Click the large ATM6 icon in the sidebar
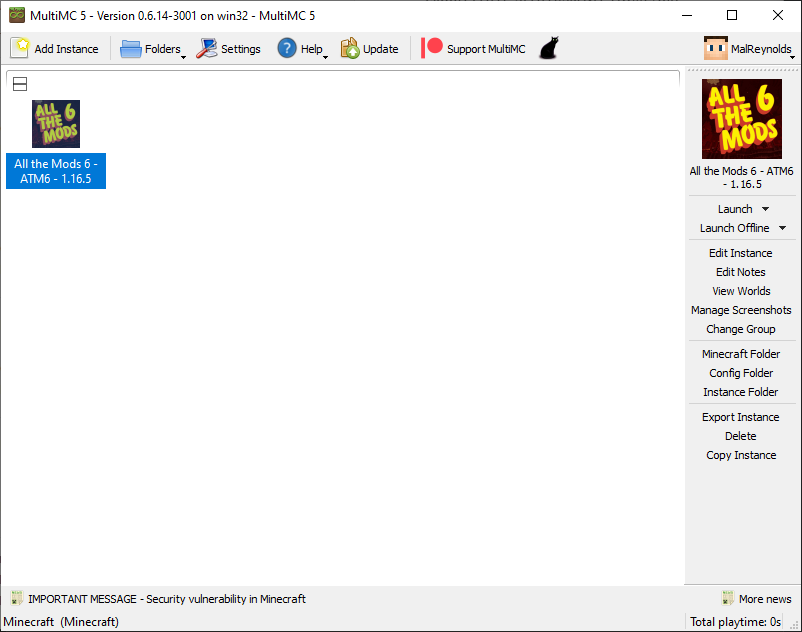 coord(742,119)
